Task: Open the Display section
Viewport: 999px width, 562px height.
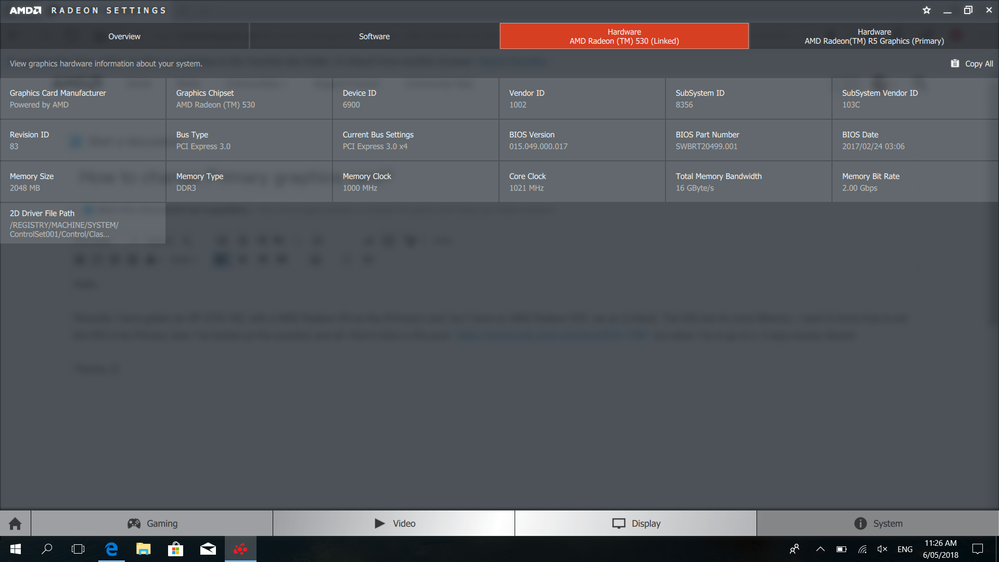Action: coord(636,523)
